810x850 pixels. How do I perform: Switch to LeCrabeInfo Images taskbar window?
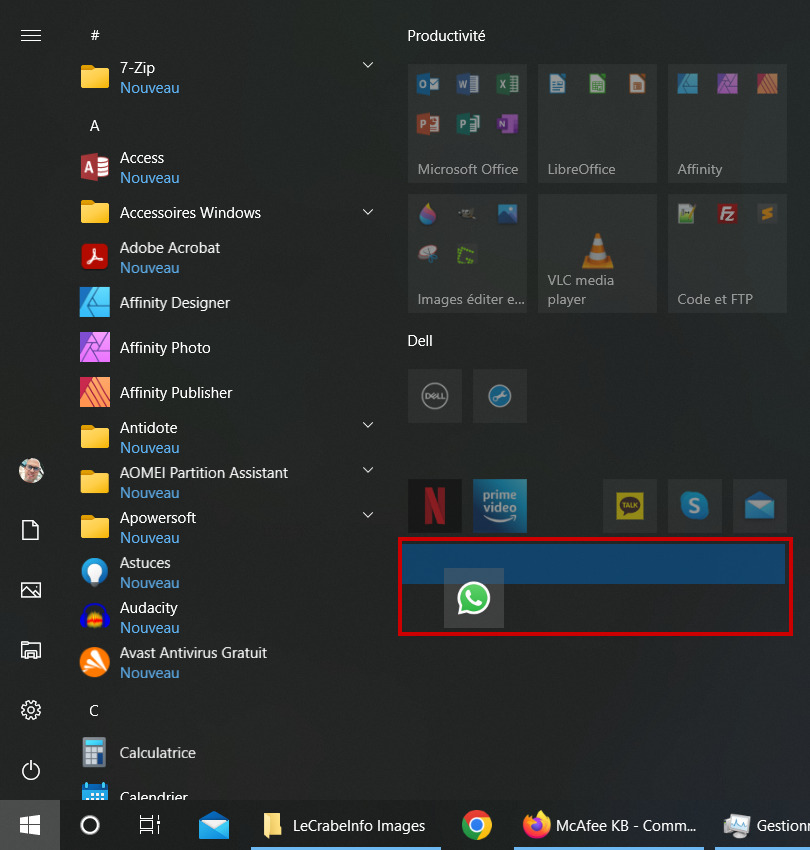coord(346,825)
